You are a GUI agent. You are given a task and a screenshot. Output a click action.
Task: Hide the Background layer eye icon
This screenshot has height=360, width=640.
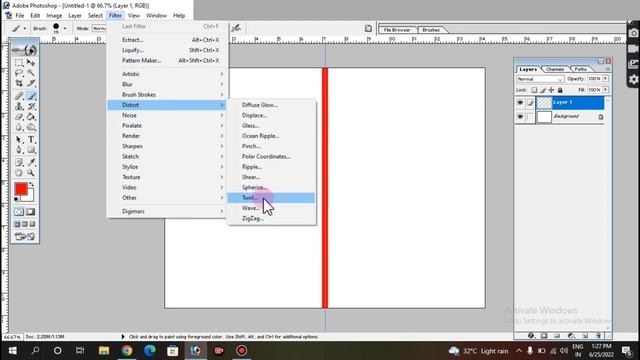[x=520, y=117]
